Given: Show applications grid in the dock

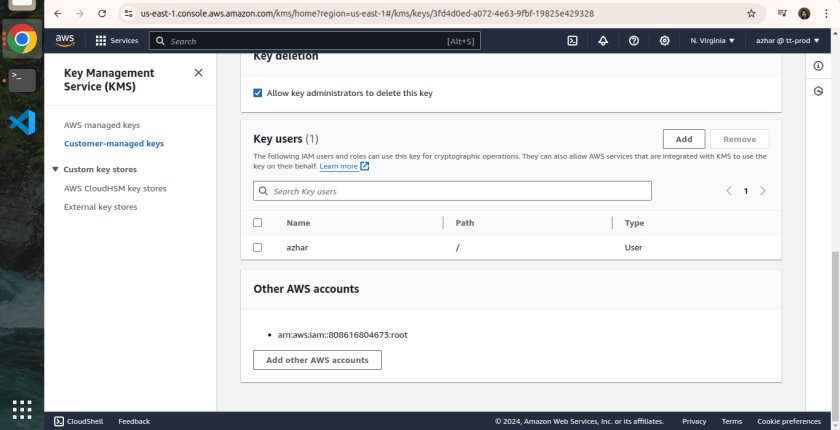Looking at the screenshot, I should [x=22, y=410].
